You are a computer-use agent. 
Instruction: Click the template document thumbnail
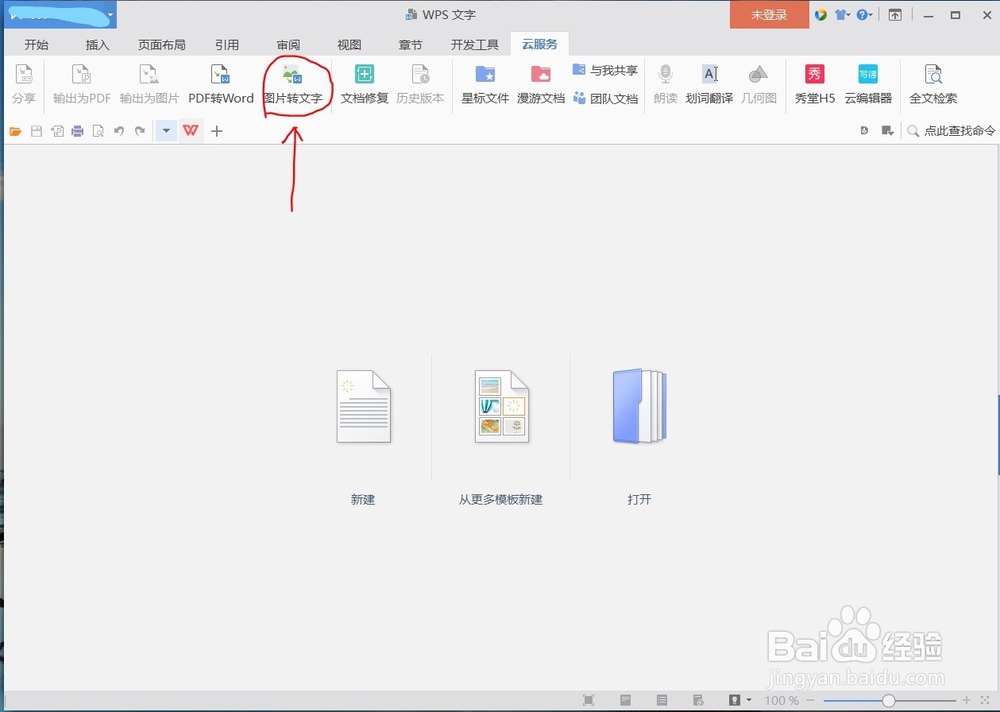pyautogui.click(x=502, y=406)
